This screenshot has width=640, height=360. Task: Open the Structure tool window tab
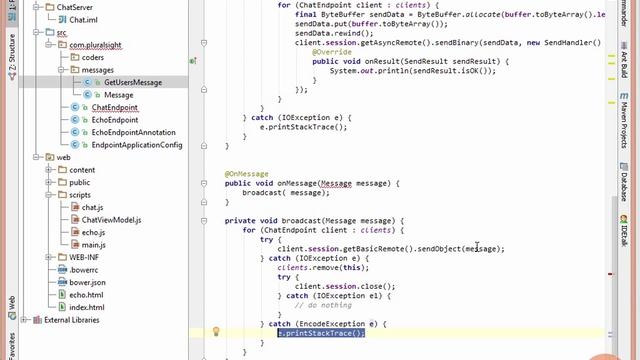point(12,57)
